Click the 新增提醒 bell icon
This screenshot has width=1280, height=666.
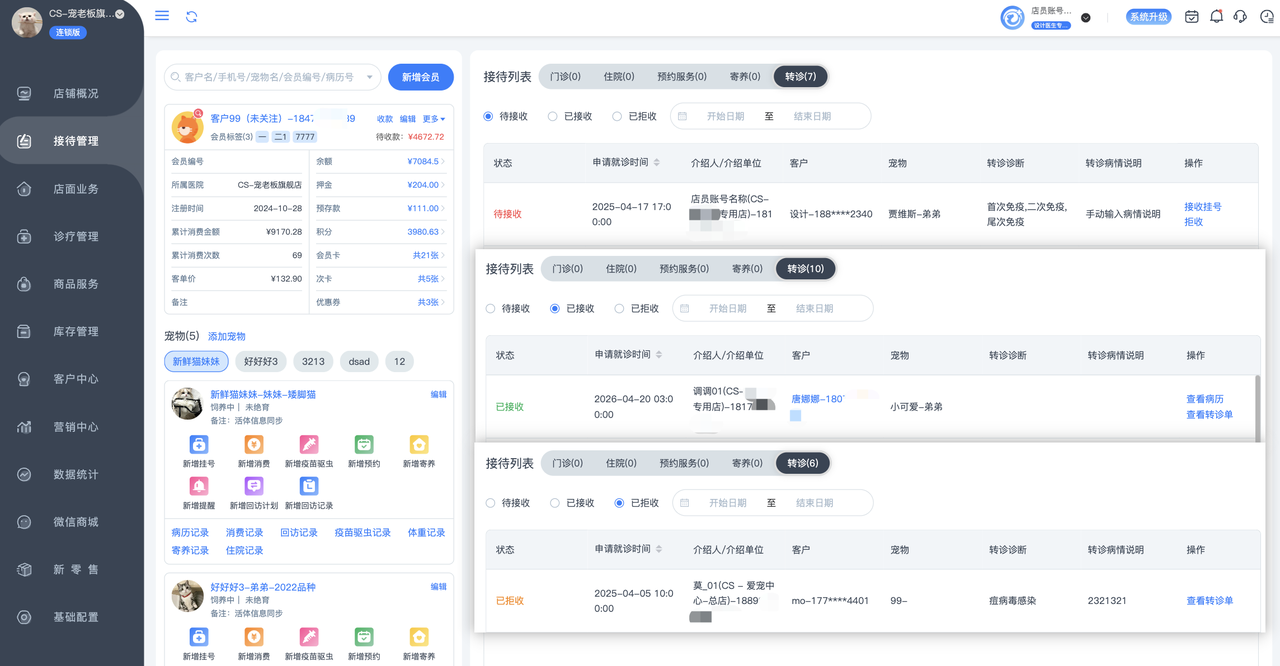pos(200,486)
